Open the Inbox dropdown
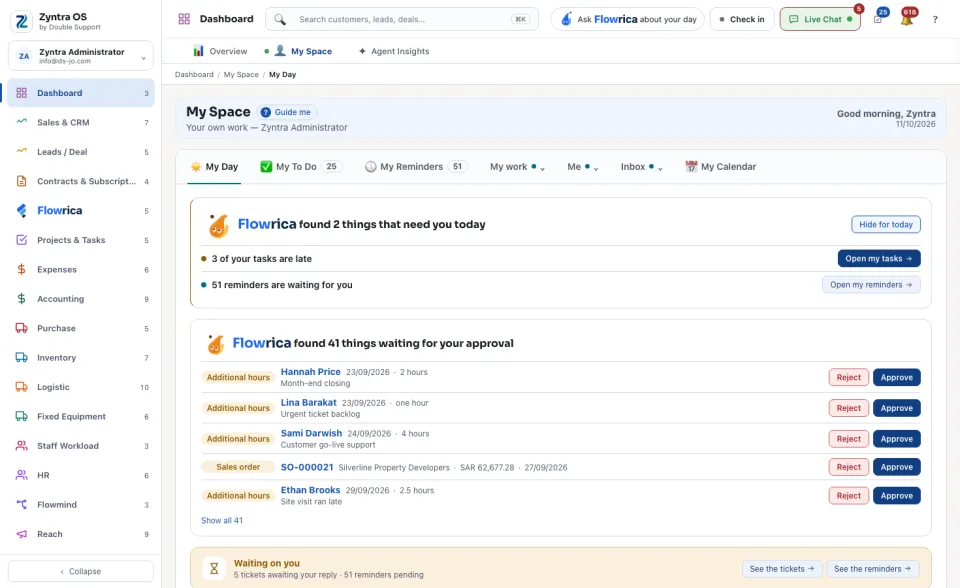Image resolution: width=960 pixels, height=588 pixels. click(641, 167)
